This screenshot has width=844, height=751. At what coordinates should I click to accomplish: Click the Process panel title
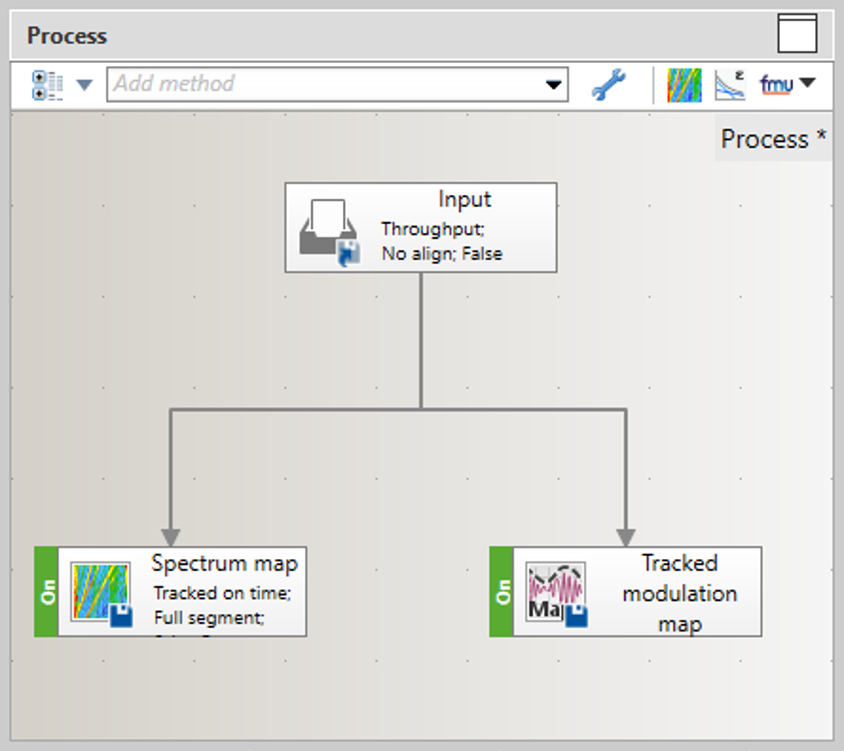click(67, 36)
